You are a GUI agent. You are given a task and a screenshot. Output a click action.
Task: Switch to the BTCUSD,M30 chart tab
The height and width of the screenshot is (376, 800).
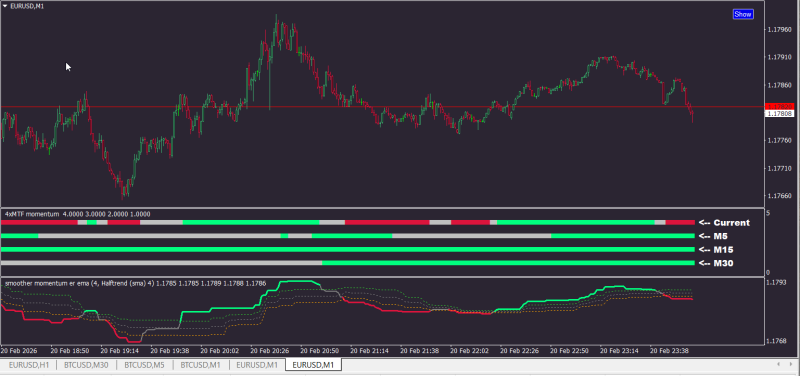tap(87, 365)
